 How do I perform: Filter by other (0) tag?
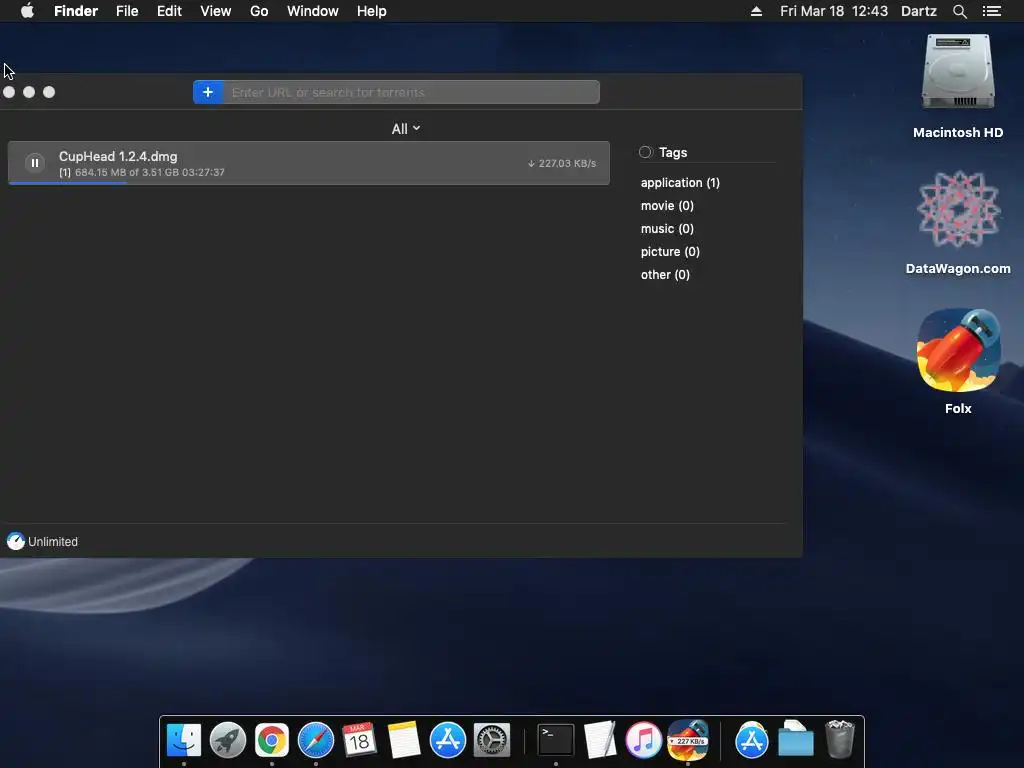pyautogui.click(x=665, y=274)
